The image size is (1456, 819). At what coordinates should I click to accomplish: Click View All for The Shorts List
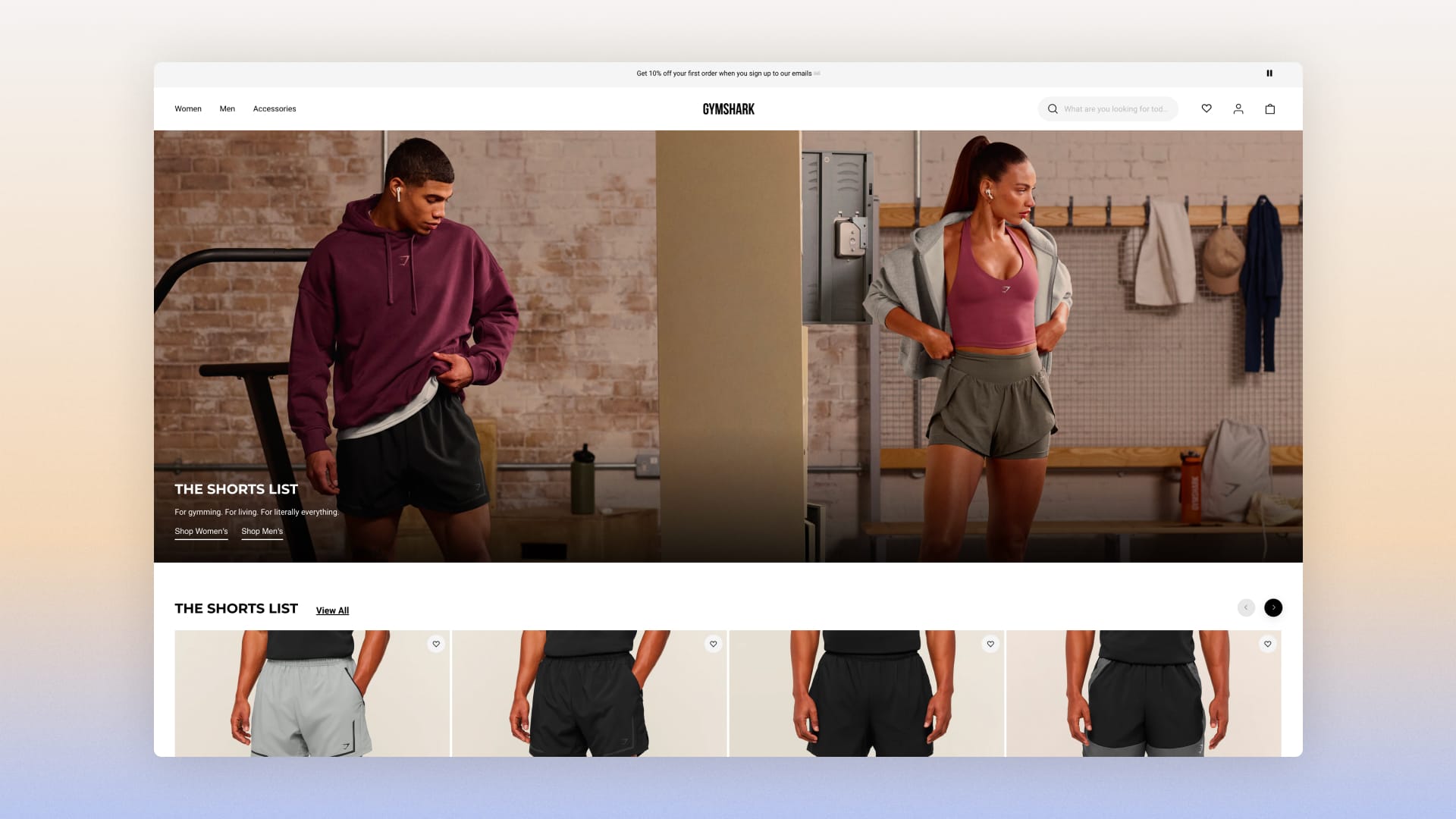tap(332, 610)
